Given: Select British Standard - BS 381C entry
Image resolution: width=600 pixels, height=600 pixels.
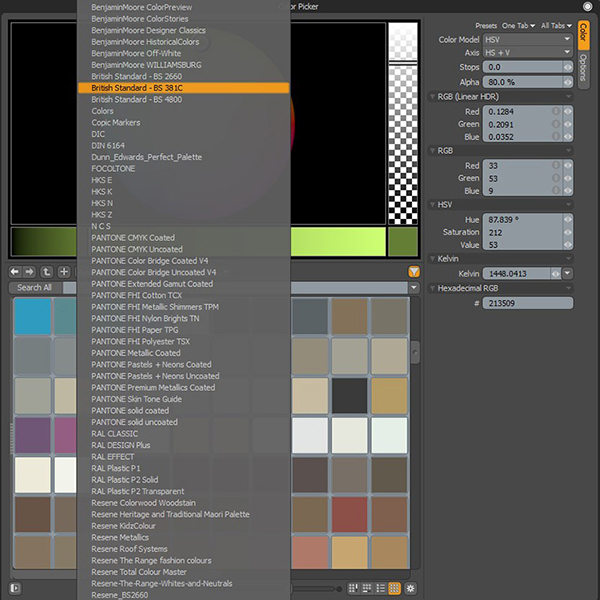Looking at the screenshot, I should click(x=183, y=88).
